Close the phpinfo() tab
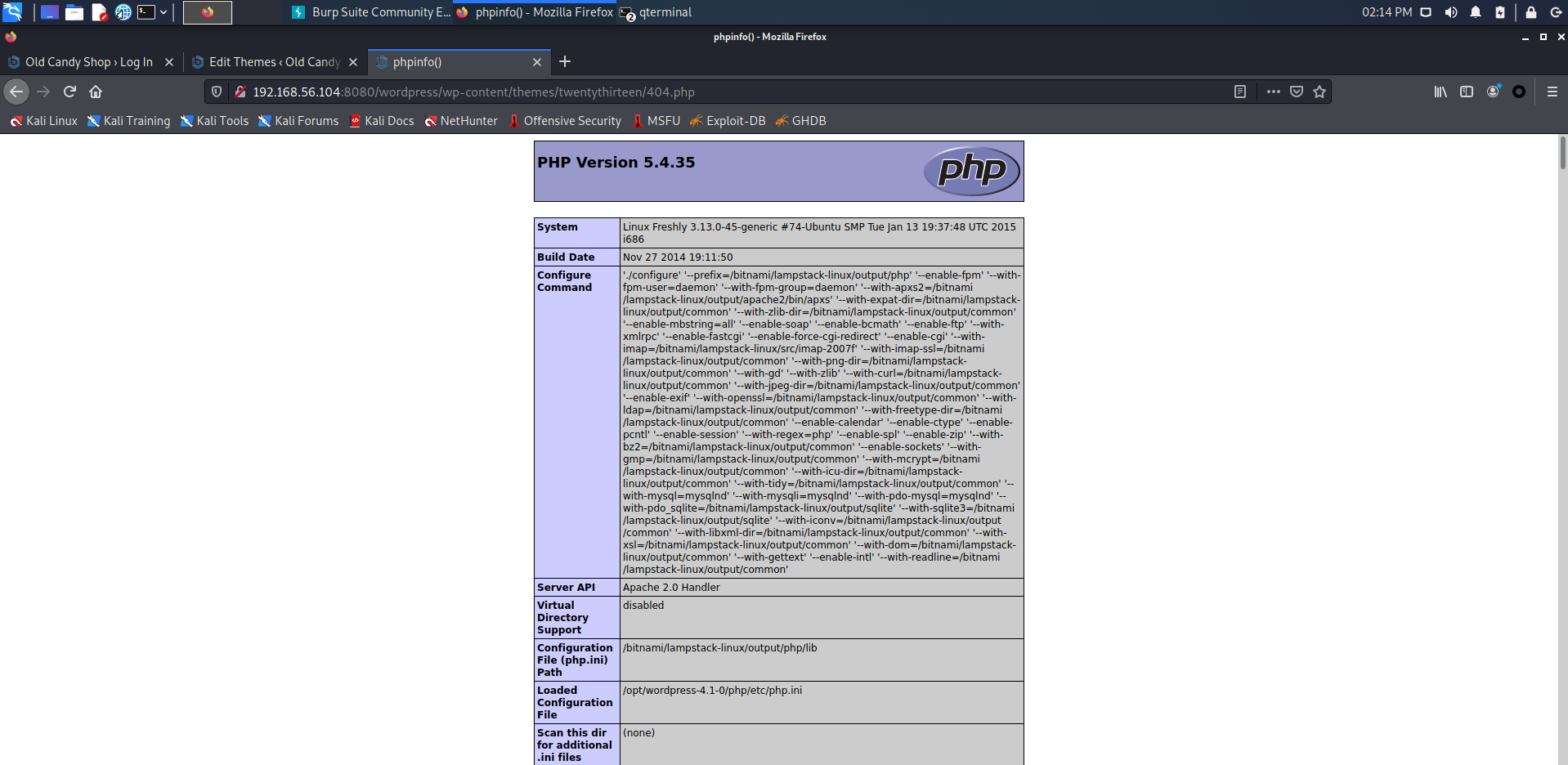 (536, 62)
